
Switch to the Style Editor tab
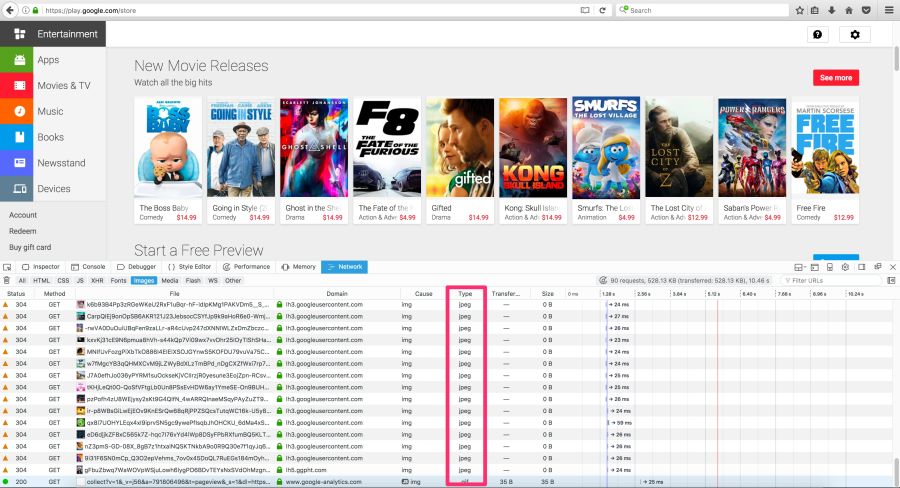[x=190, y=267]
